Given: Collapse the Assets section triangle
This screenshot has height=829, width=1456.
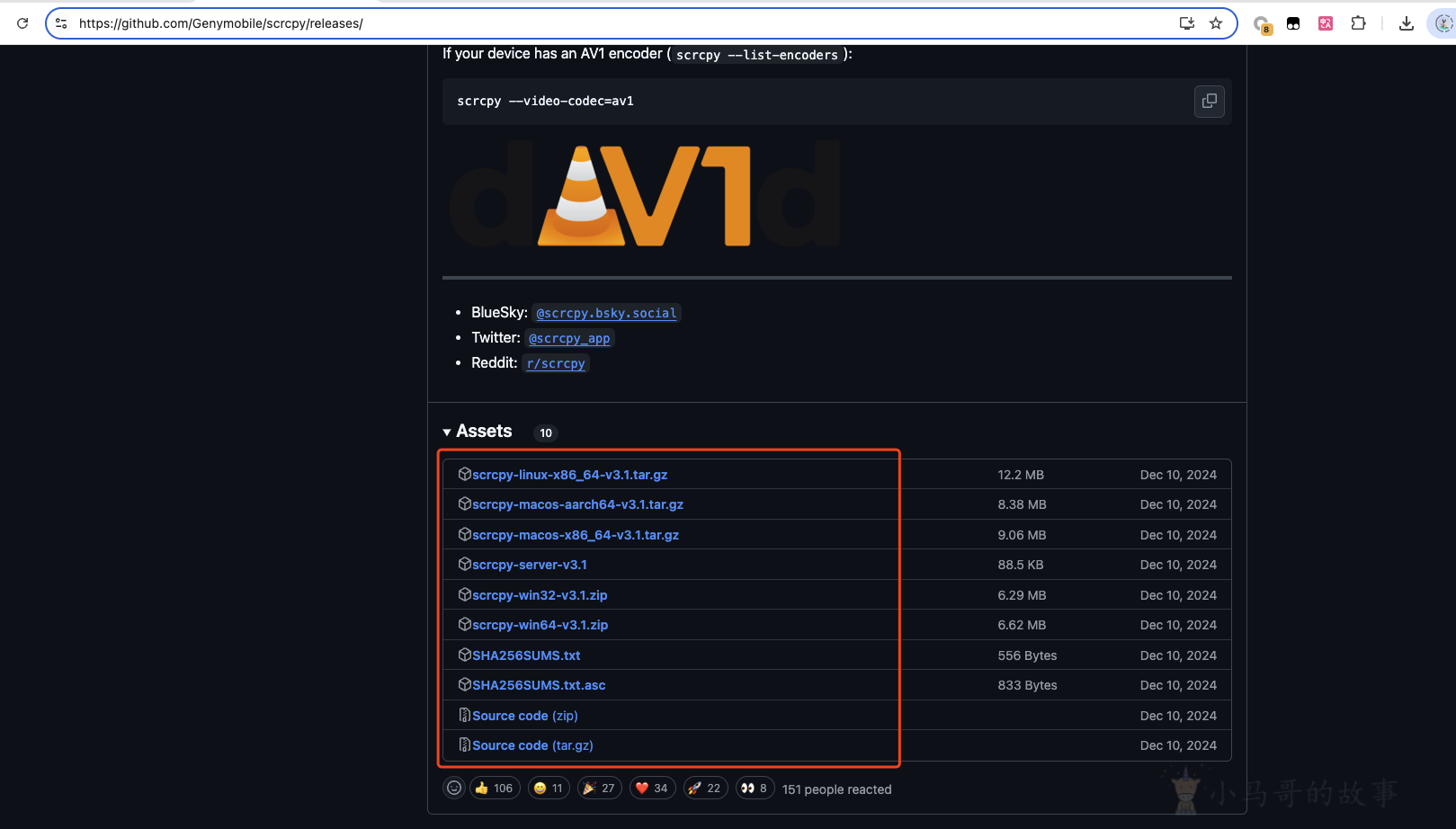Looking at the screenshot, I should click(x=447, y=432).
